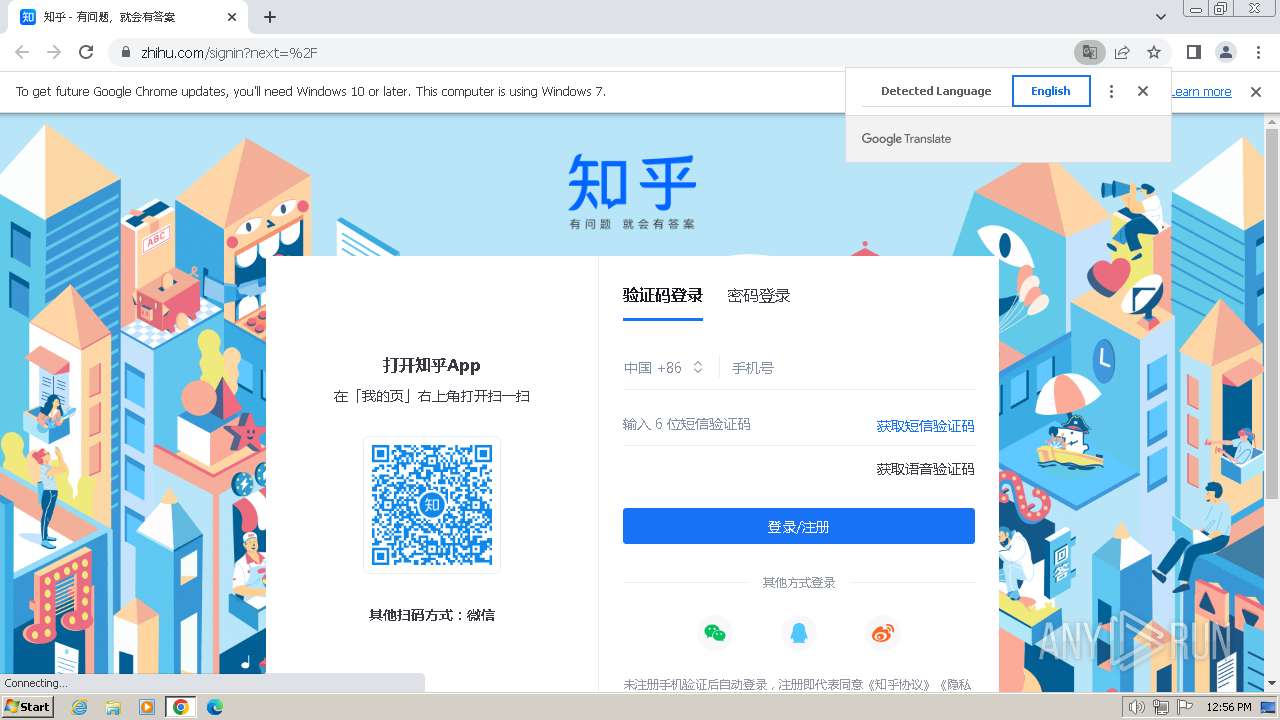1280x720 pixels.
Task: Toggle the browser side panel icon
Action: 1193,52
